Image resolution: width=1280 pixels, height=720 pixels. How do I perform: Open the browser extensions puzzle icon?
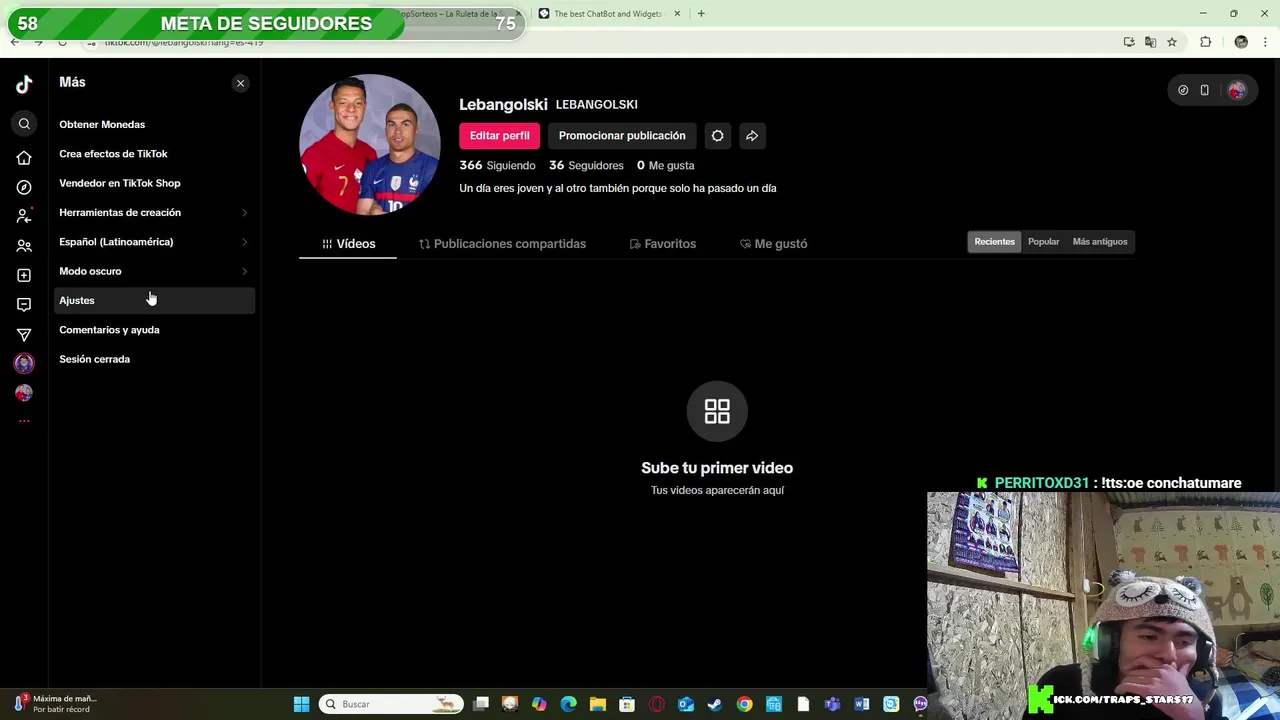click(x=1205, y=42)
